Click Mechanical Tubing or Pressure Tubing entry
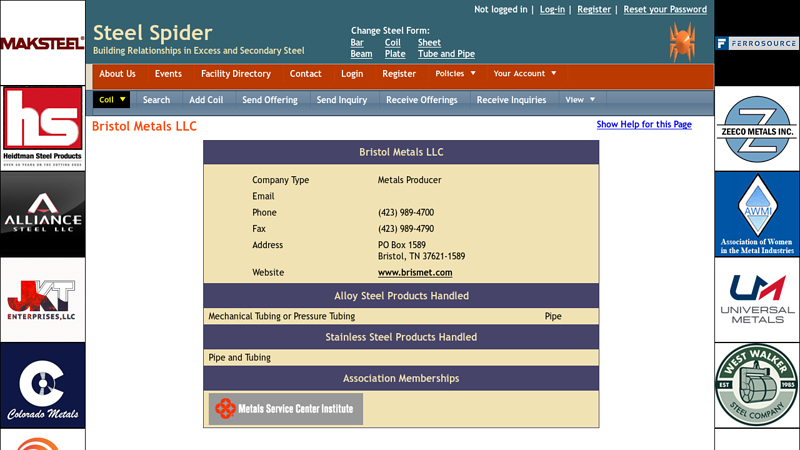The width and height of the screenshot is (800, 450). [x=282, y=316]
